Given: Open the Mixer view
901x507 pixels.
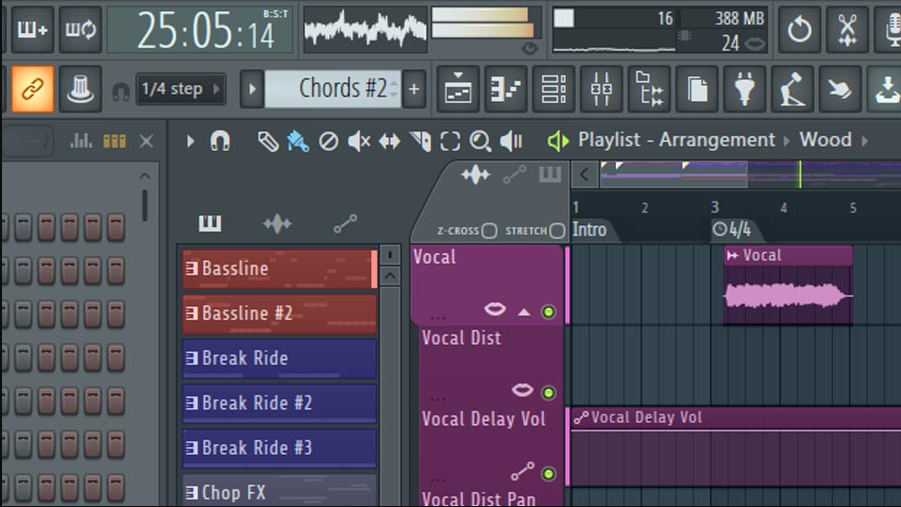Looking at the screenshot, I should click(601, 89).
